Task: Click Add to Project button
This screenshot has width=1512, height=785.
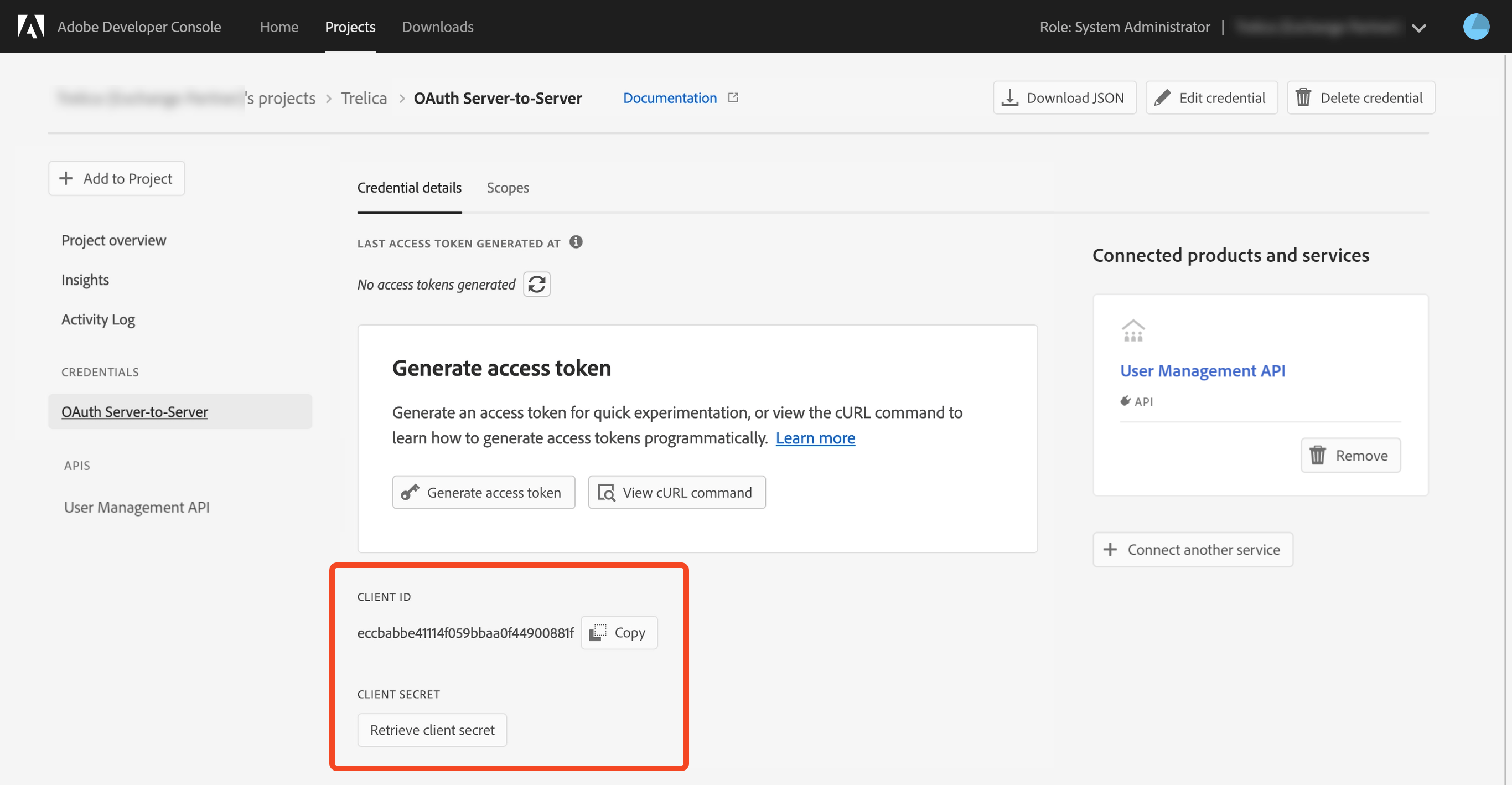Action: coord(116,178)
